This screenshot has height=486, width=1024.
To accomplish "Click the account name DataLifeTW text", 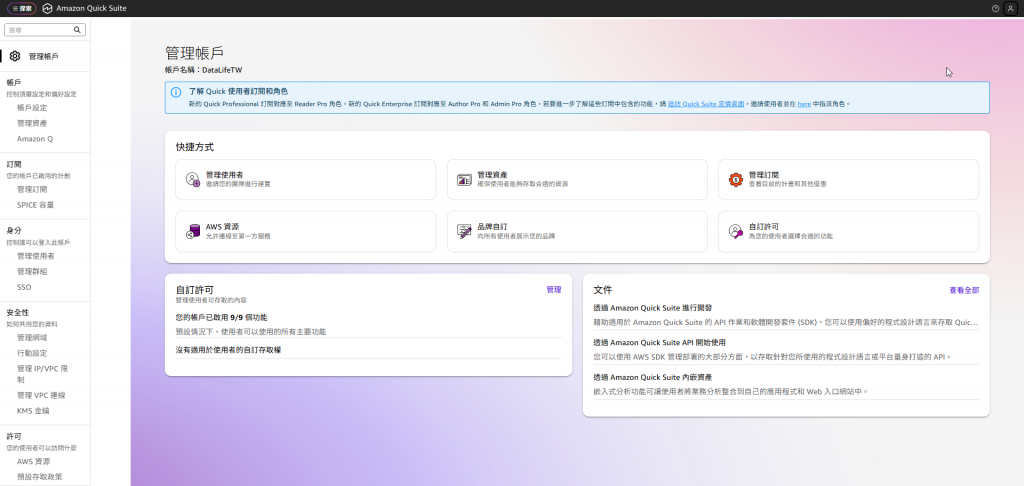I will (222, 70).
